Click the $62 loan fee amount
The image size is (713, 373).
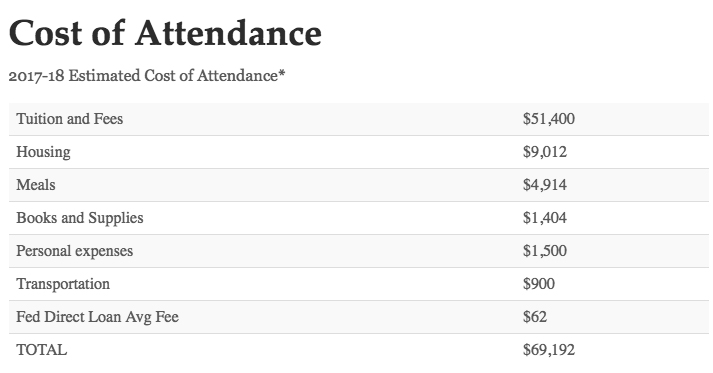pos(535,317)
